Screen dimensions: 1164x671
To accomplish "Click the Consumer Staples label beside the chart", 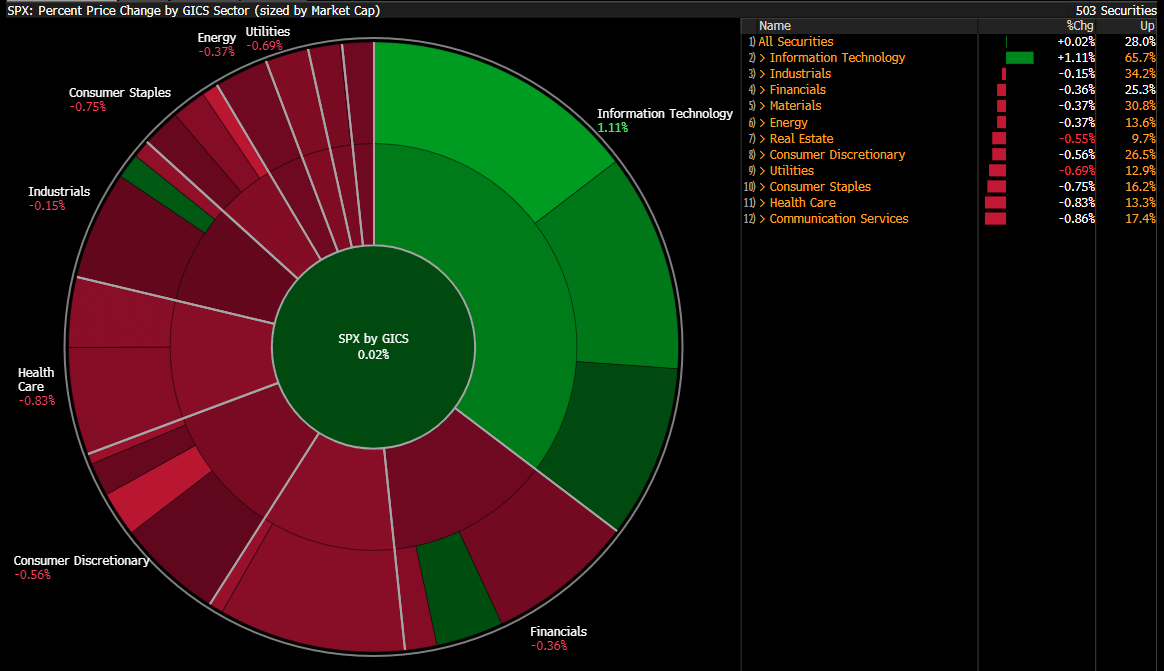I will pos(119,93).
